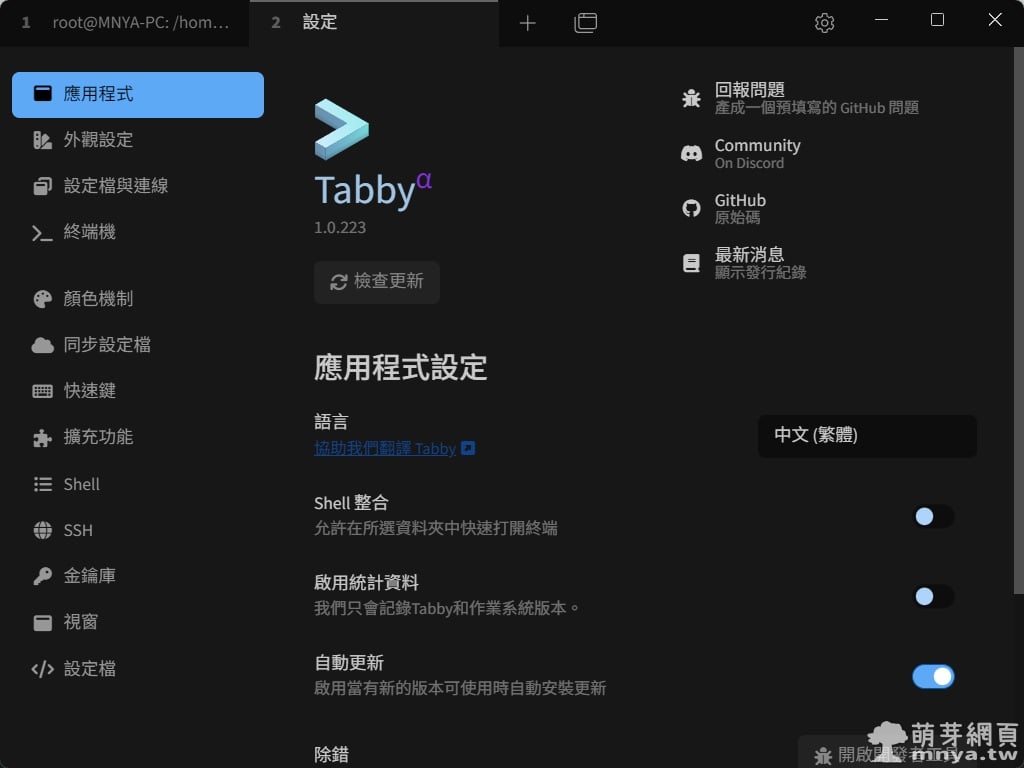Open the 快速鍵 settings section
Image resolution: width=1024 pixels, height=768 pixels.
coord(90,391)
